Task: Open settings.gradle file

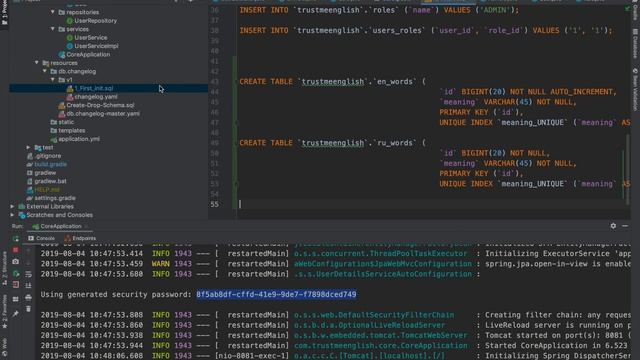Action: pyautogui.click(x=51, y=198)
